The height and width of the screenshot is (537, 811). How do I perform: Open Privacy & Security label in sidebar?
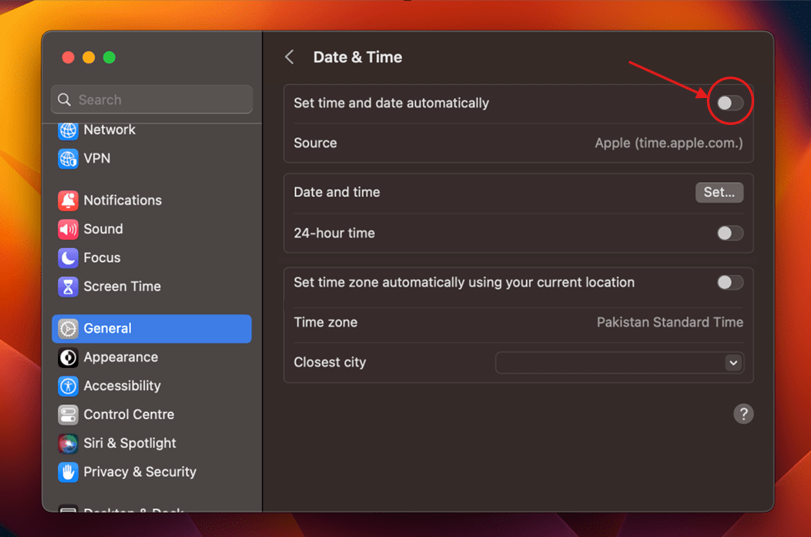click(x=140, y=472)
